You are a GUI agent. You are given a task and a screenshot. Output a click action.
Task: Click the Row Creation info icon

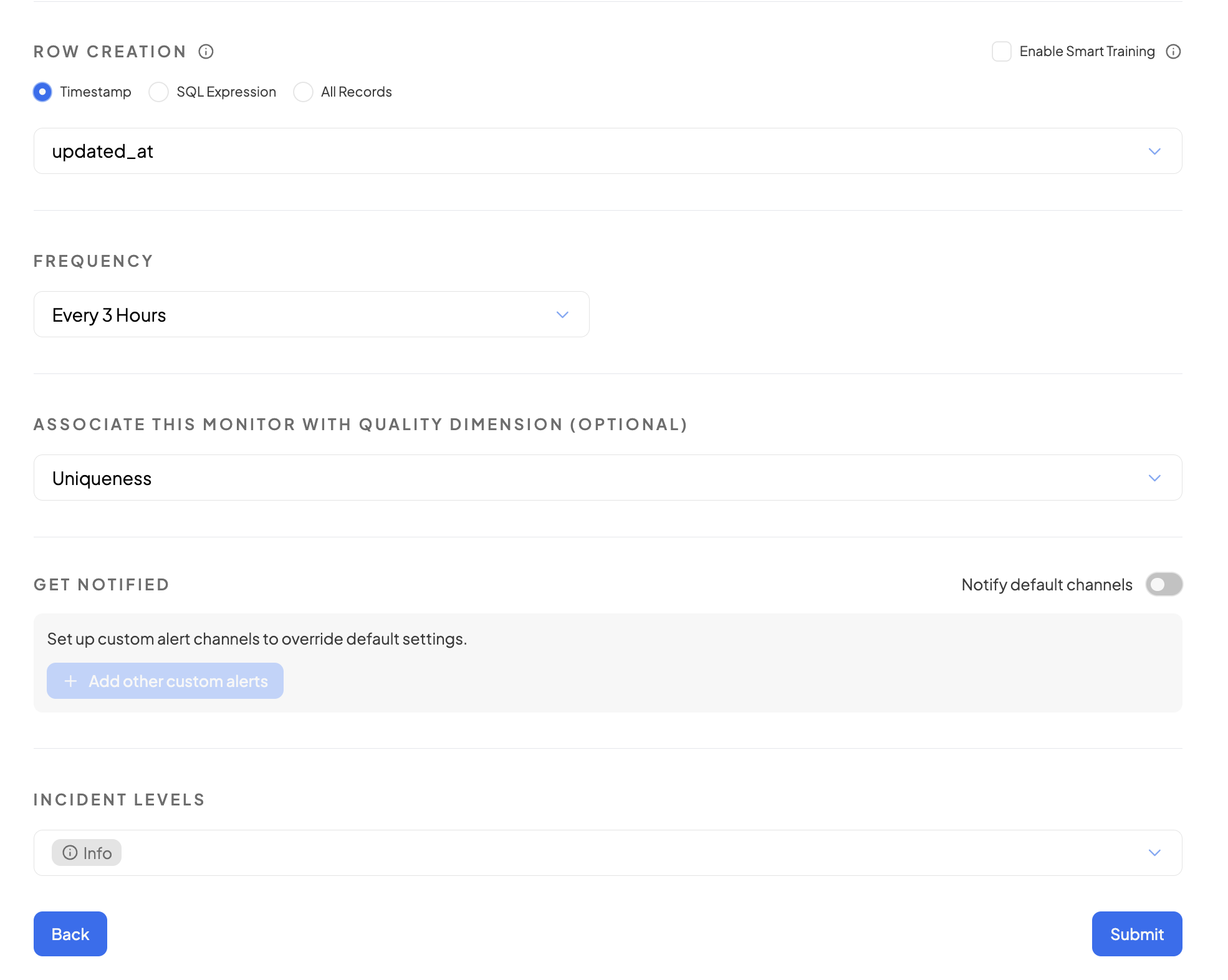point(206,52)
